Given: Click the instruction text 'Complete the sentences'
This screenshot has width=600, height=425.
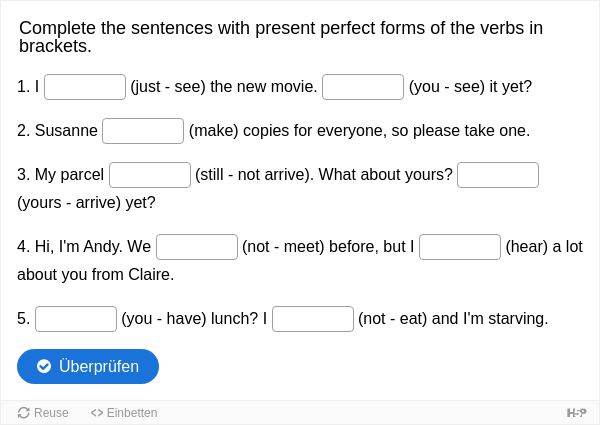Looking at the screenshot, I should (116, 28).
